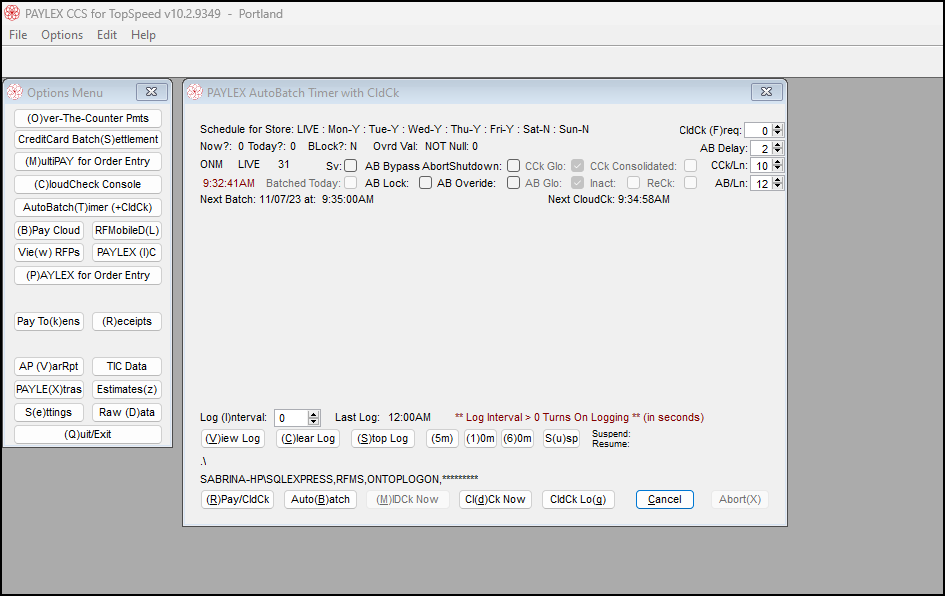Launch (M)ultiPAY for Order Entry

88,162
